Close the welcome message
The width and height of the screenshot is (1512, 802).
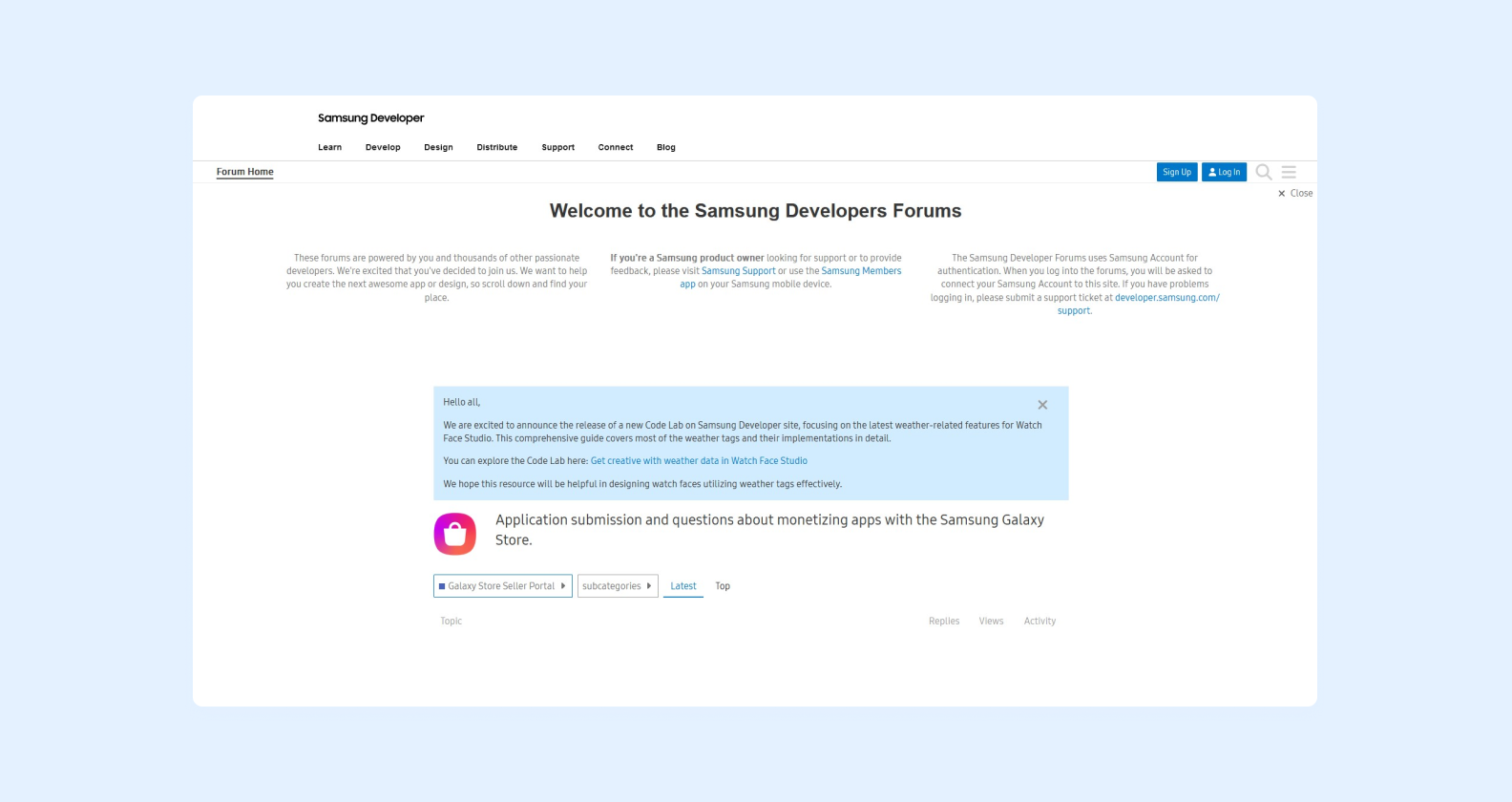1295,193
